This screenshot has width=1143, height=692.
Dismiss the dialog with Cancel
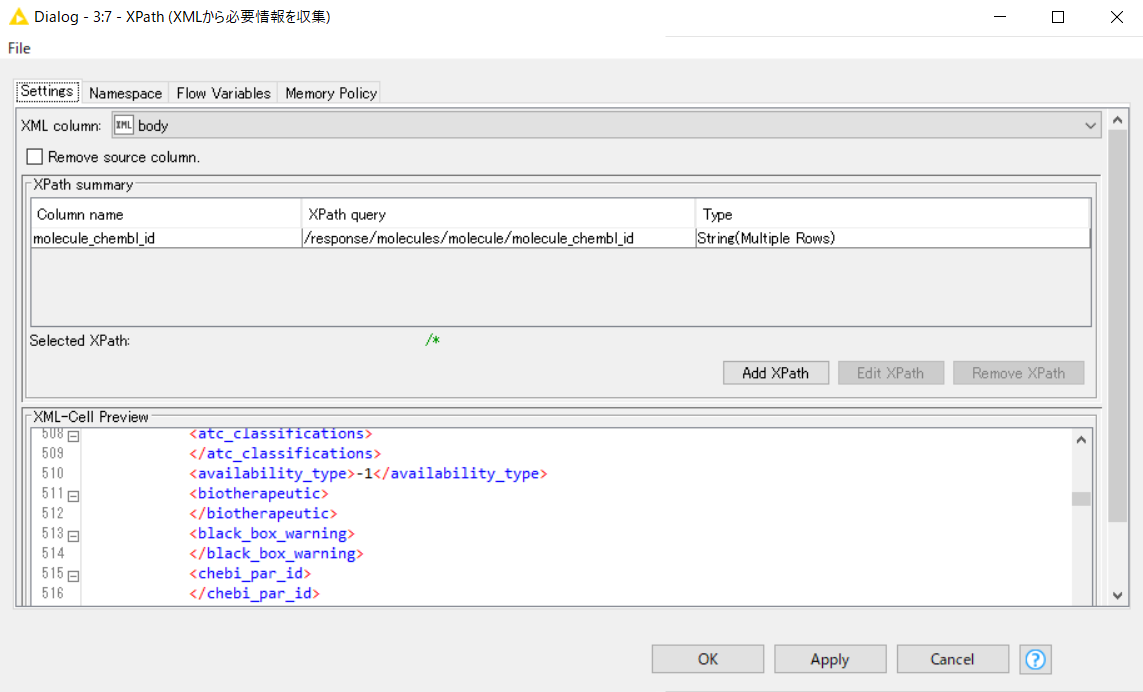(x=952, y=659)
